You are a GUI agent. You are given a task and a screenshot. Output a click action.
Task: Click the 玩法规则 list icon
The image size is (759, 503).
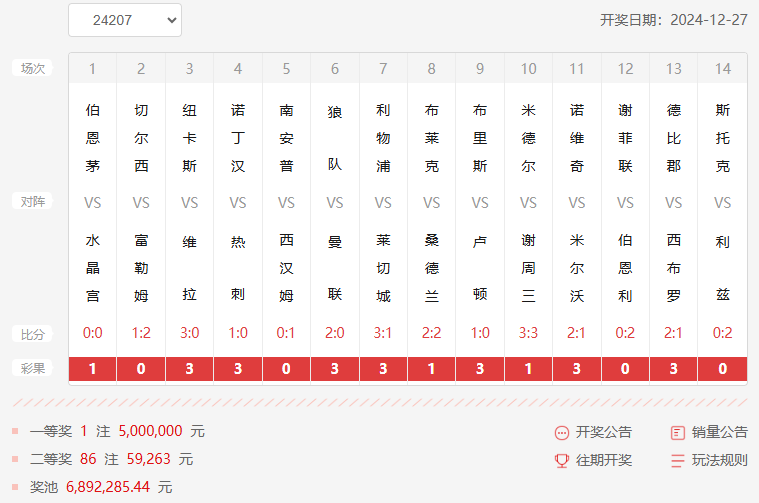(678, 460)
